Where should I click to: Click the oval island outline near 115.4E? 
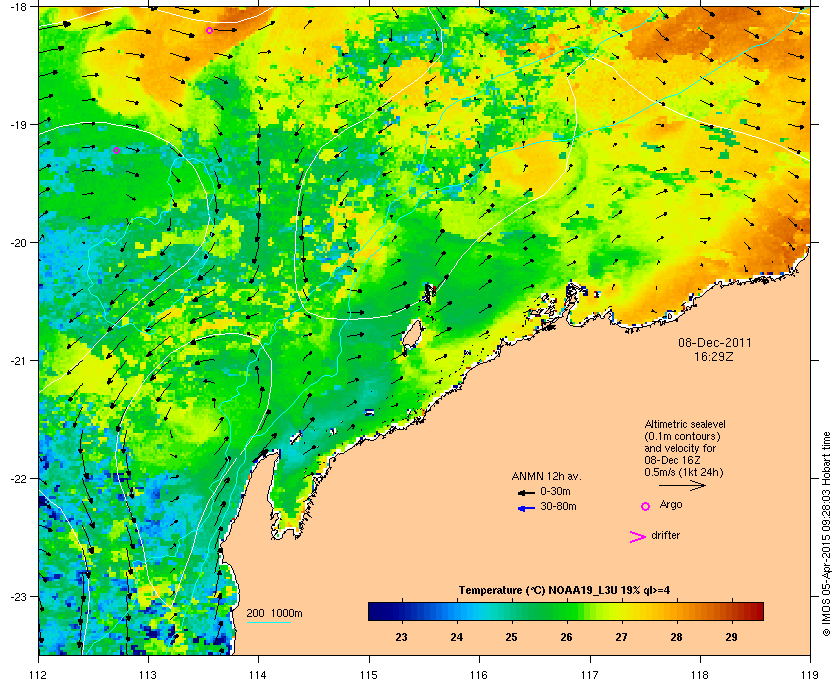tap(411, 334)
